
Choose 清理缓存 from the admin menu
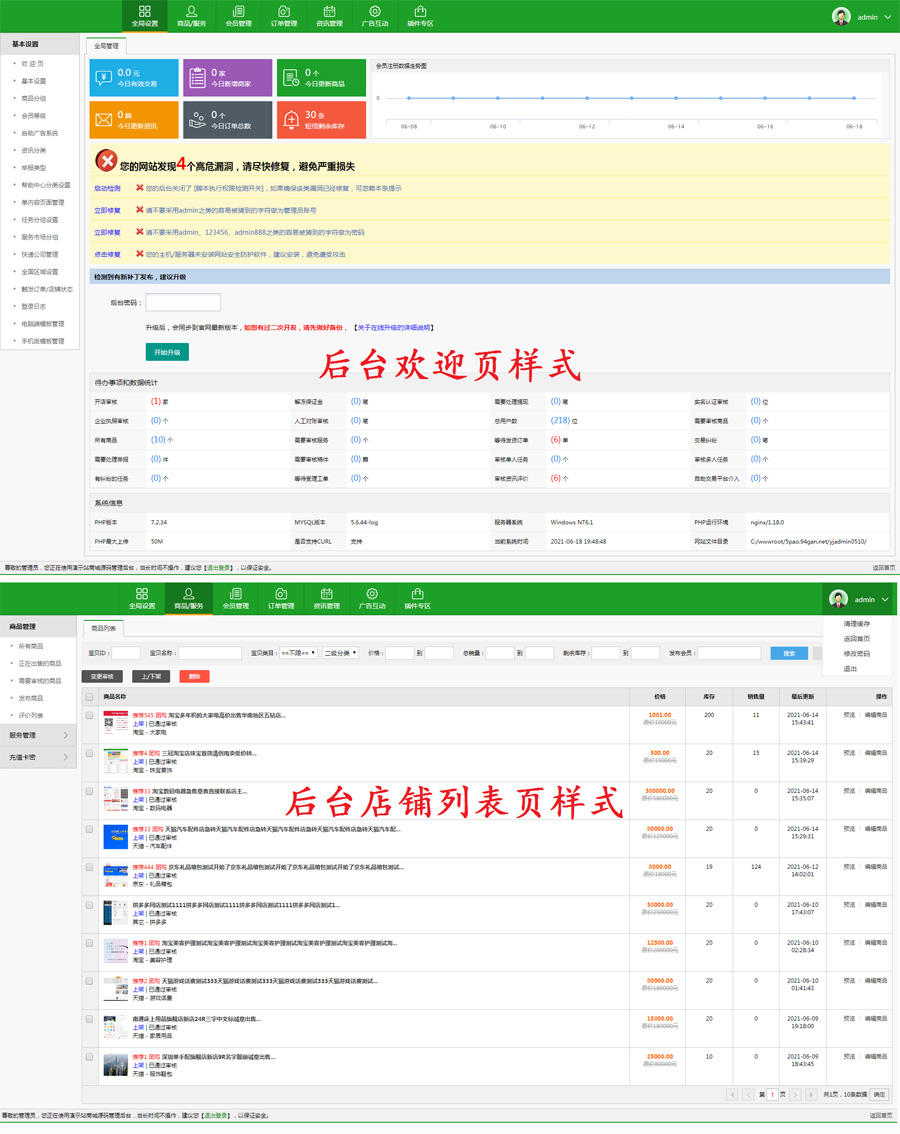(856, 624)
